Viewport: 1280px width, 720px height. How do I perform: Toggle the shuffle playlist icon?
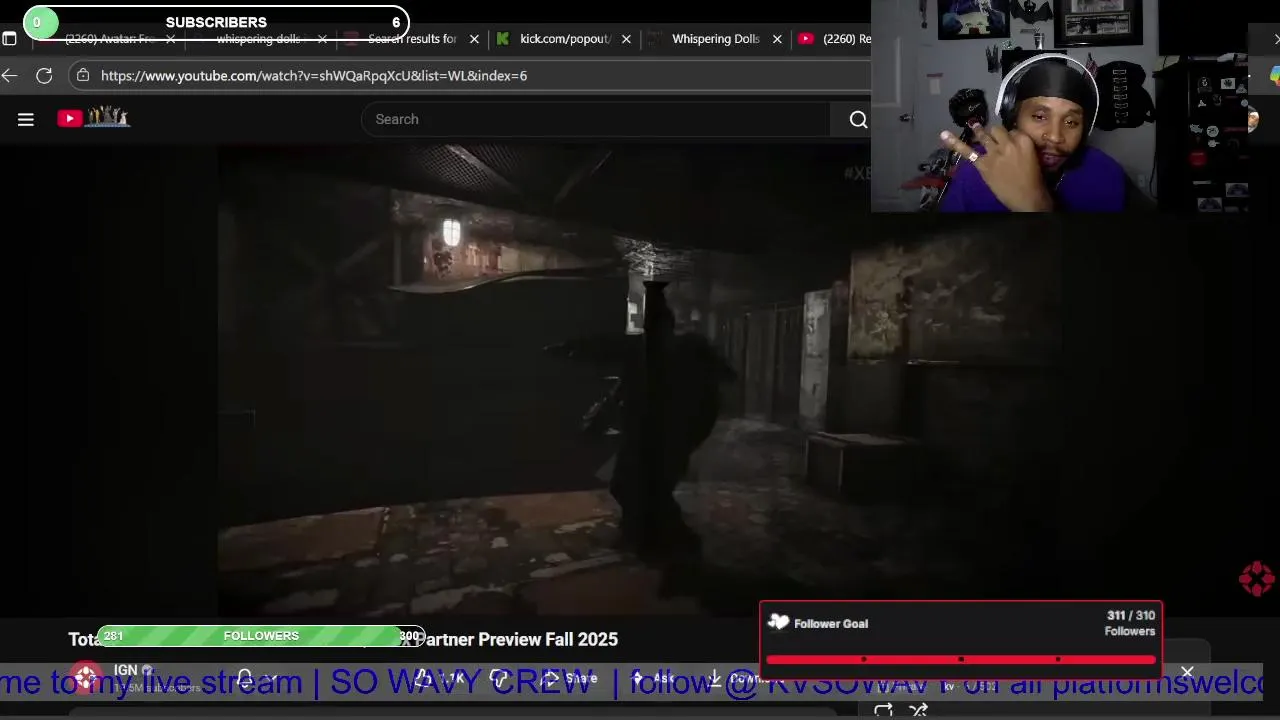pos(919,710)
